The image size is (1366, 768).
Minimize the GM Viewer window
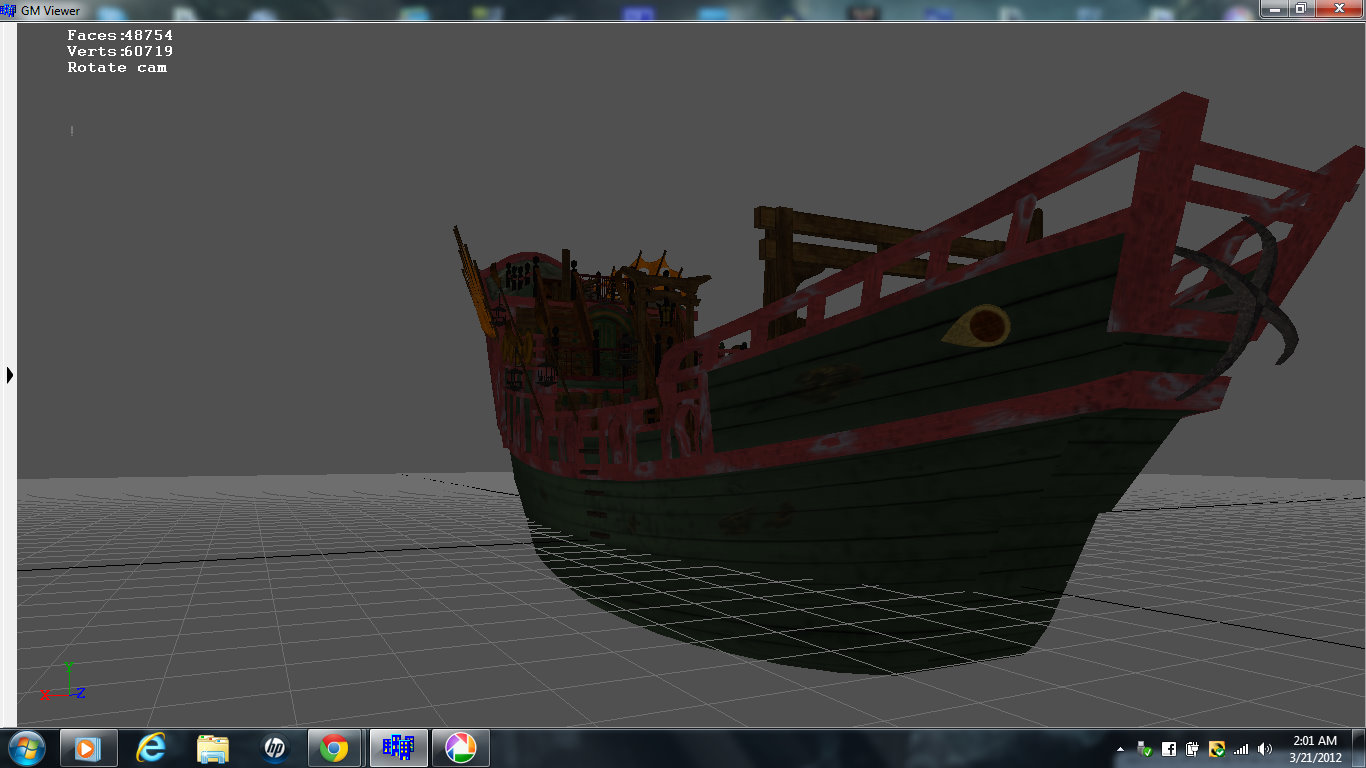[x=1273, y=8]
